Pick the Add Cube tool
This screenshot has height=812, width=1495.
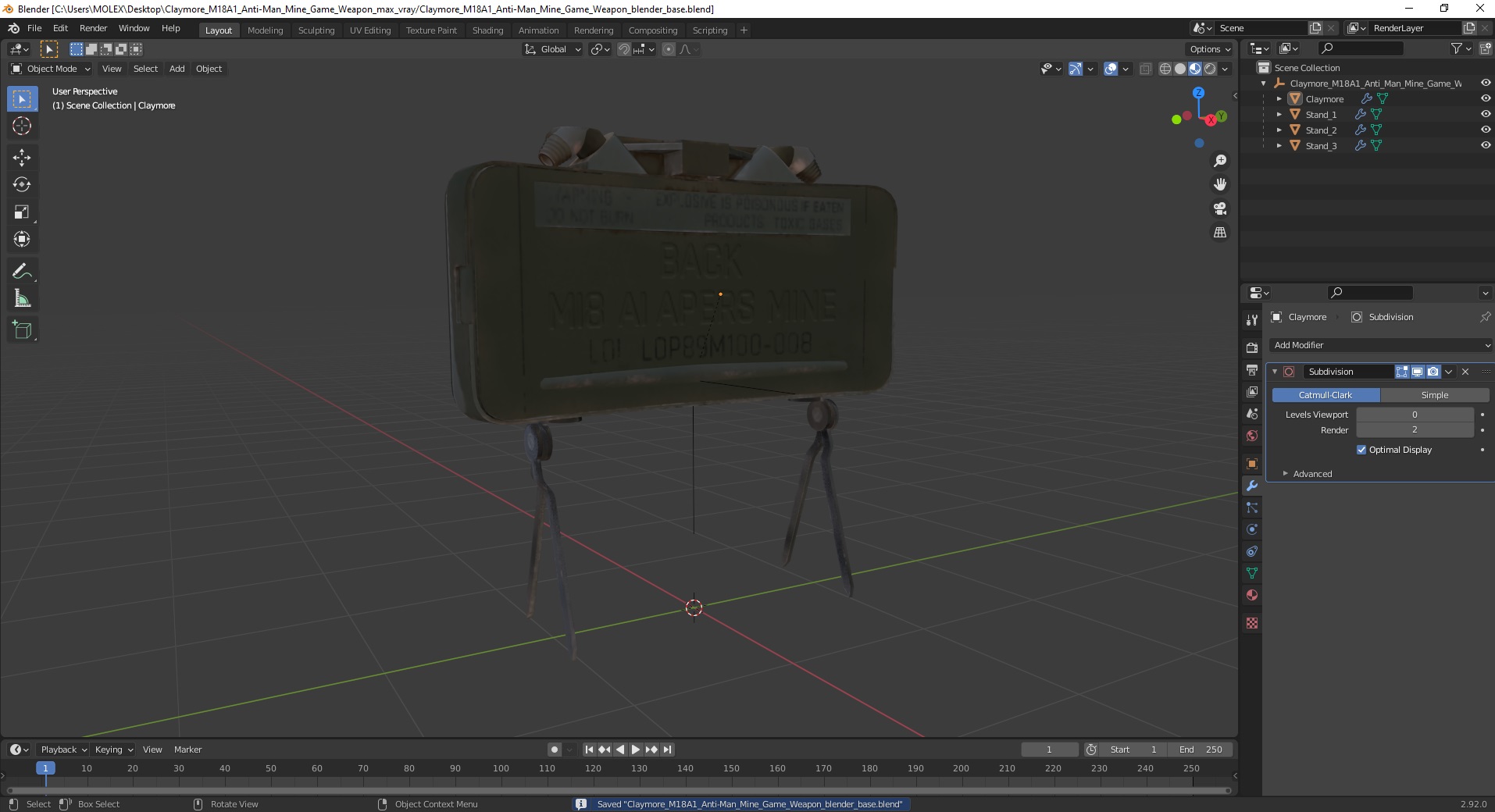coord(22,329)
